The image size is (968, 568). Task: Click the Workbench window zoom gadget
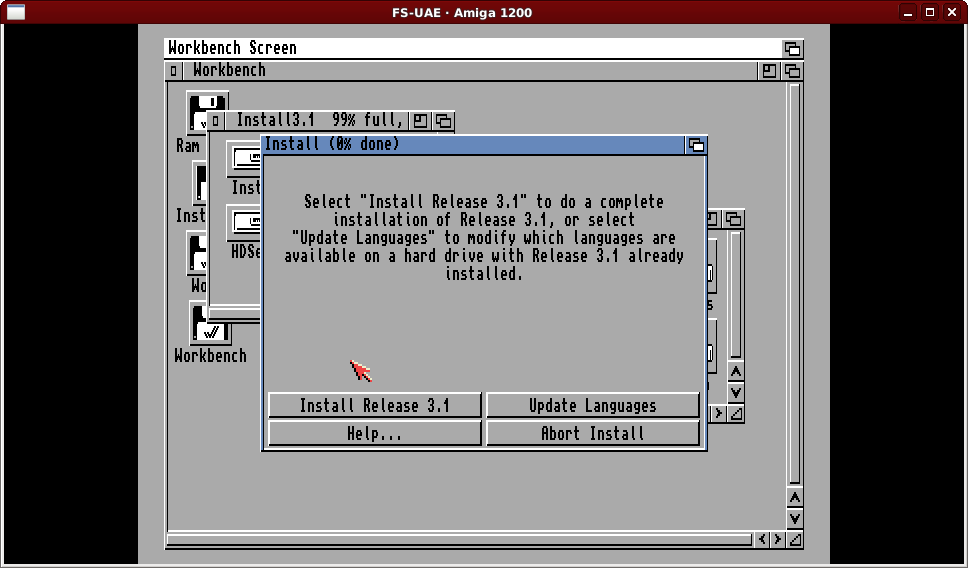[x=769, y=71]
